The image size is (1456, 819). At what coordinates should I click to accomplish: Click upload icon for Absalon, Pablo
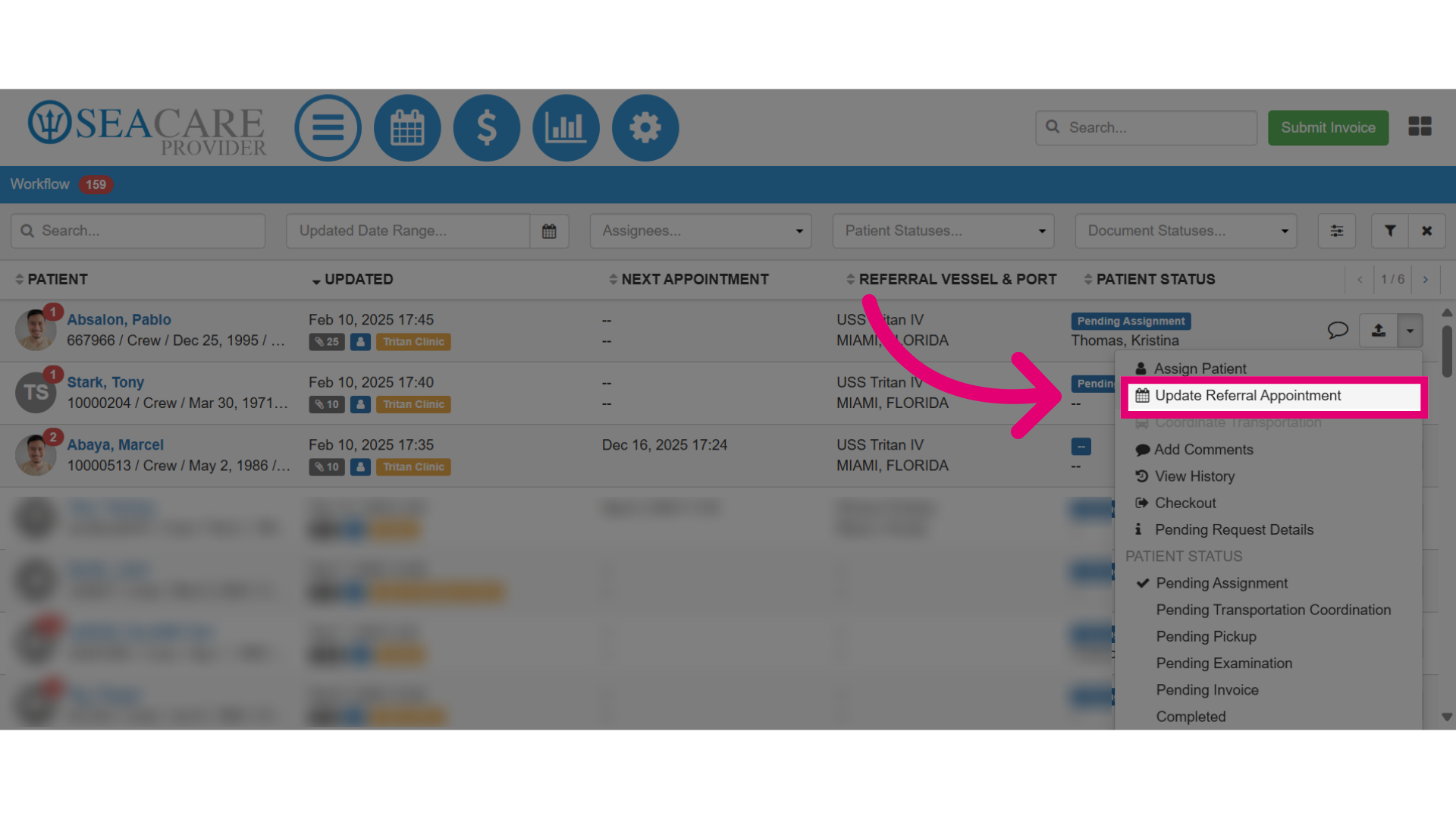coord(1379,330)
